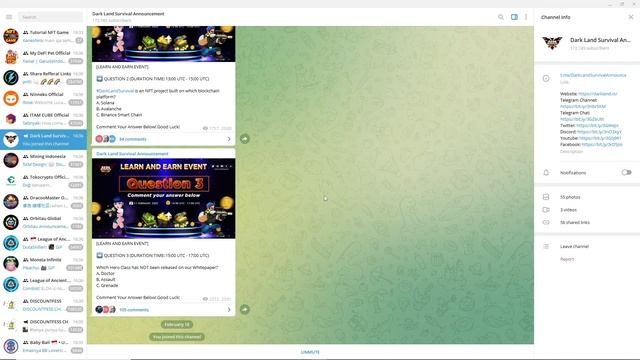
Task: Open DracooMaster chat
Action: (43, 202)
